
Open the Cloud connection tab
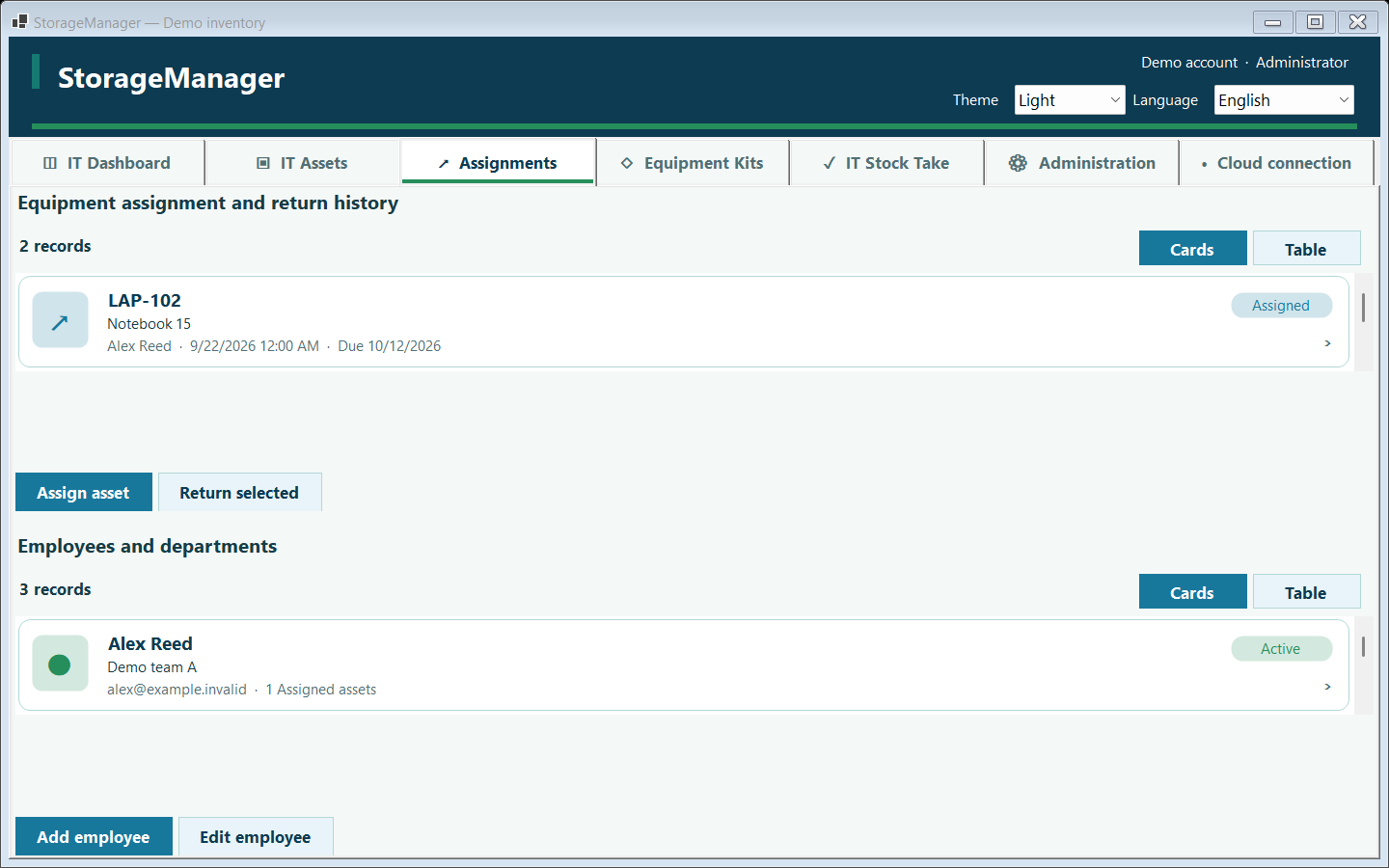1277,163
